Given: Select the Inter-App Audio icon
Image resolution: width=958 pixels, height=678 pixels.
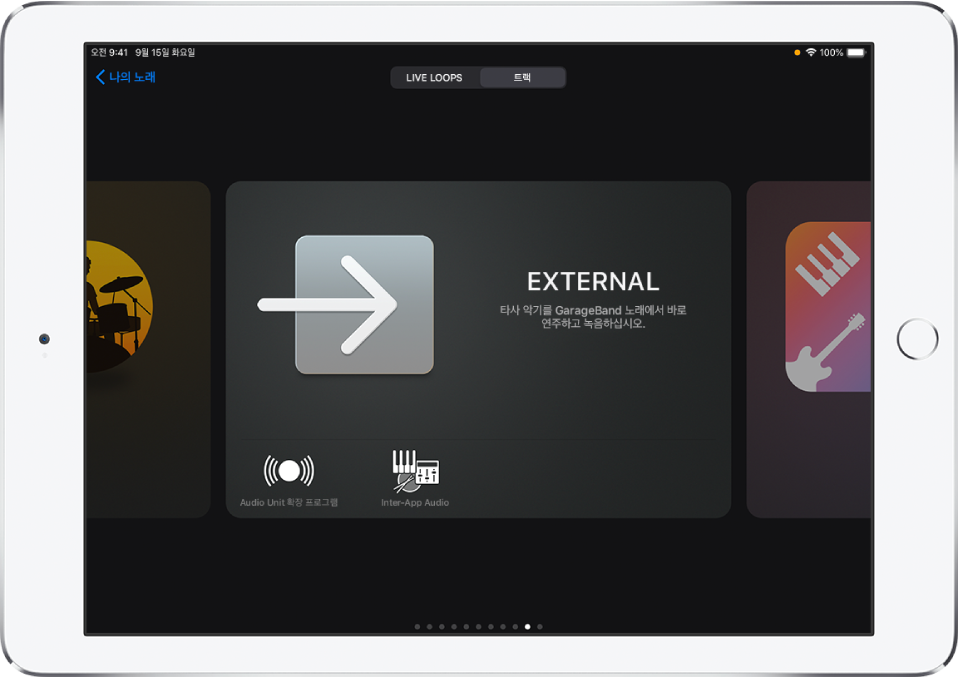Looking at the screenshot, I should coord(415,471).
